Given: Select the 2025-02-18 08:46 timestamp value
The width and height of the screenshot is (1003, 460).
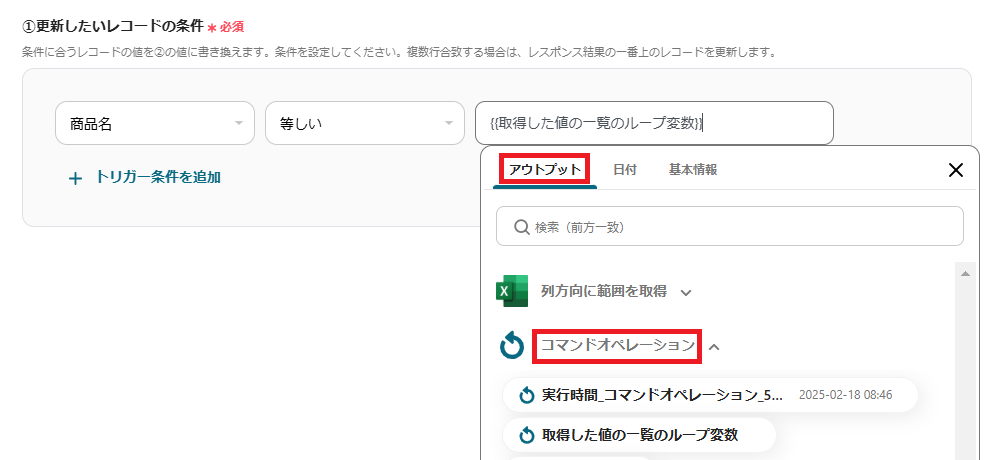Looking at the screenshot, I should pos(846,395).
